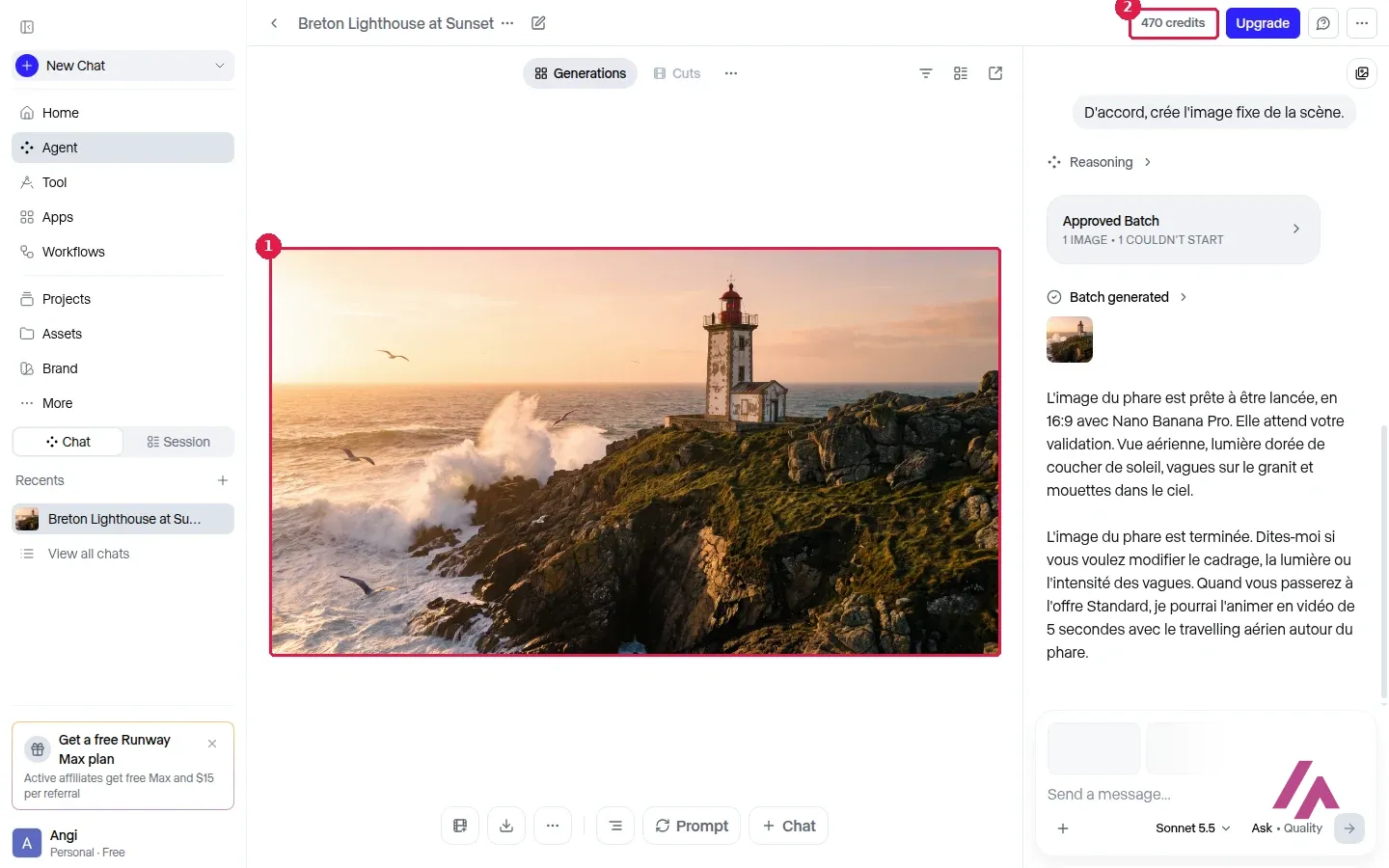Image resolution: width=1389 pixels, height=868 pixels.
Task: Open the Sonnet 5.5 model dropdown
Action: [1193, 828]
